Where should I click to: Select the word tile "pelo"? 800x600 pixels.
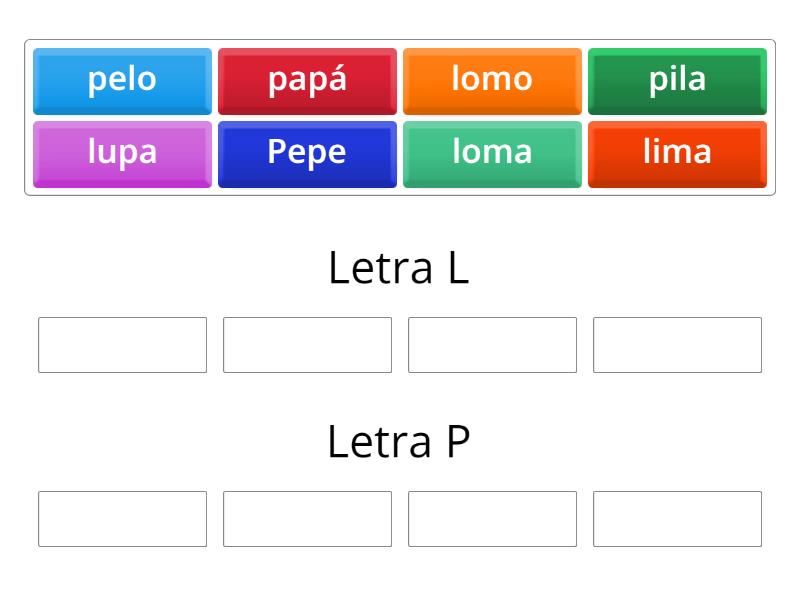(x=122, y=80)
